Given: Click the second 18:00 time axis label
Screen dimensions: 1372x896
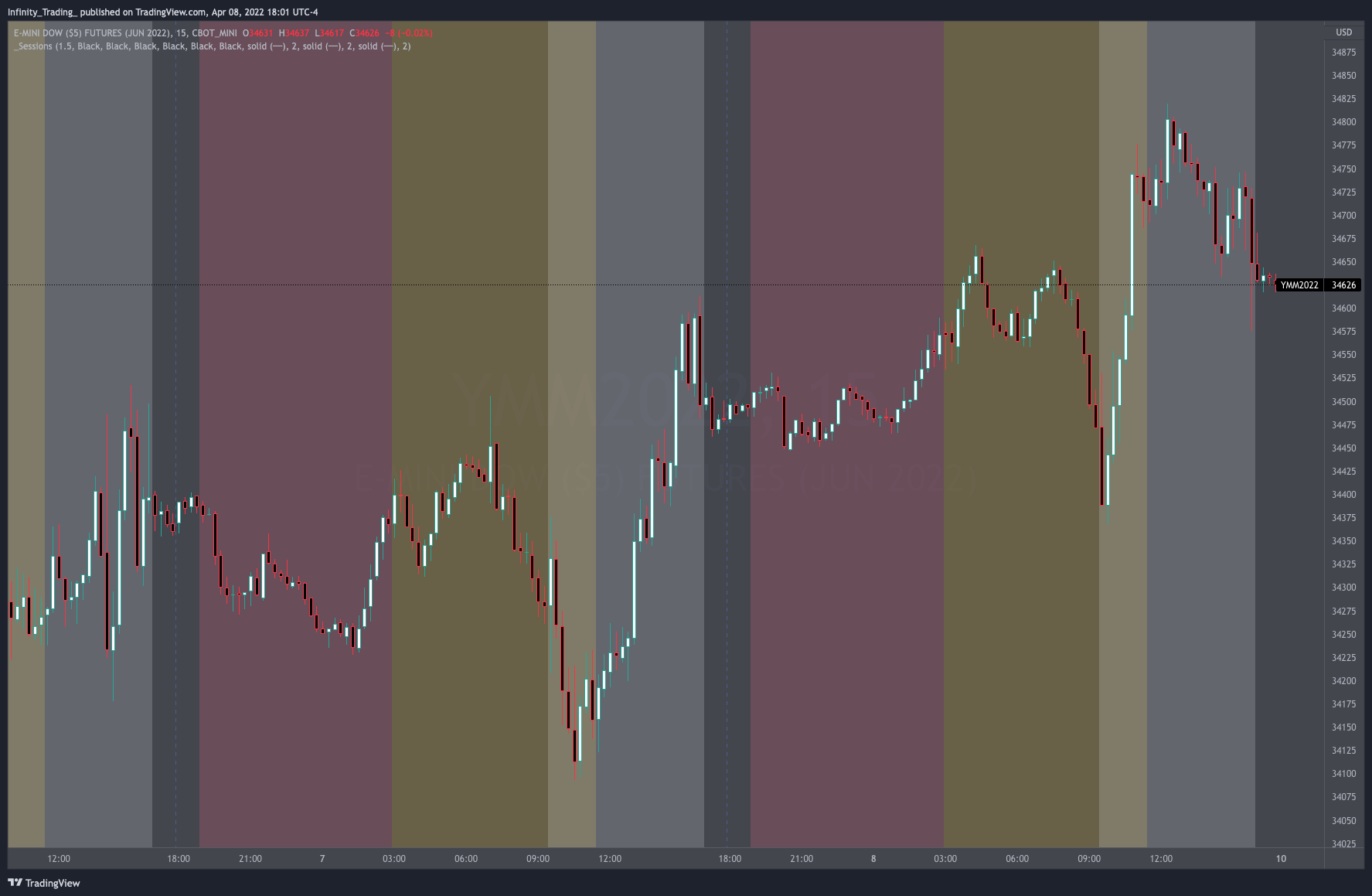Looking at the screenshot, I should pyautogui.click(x=730, y=859).
